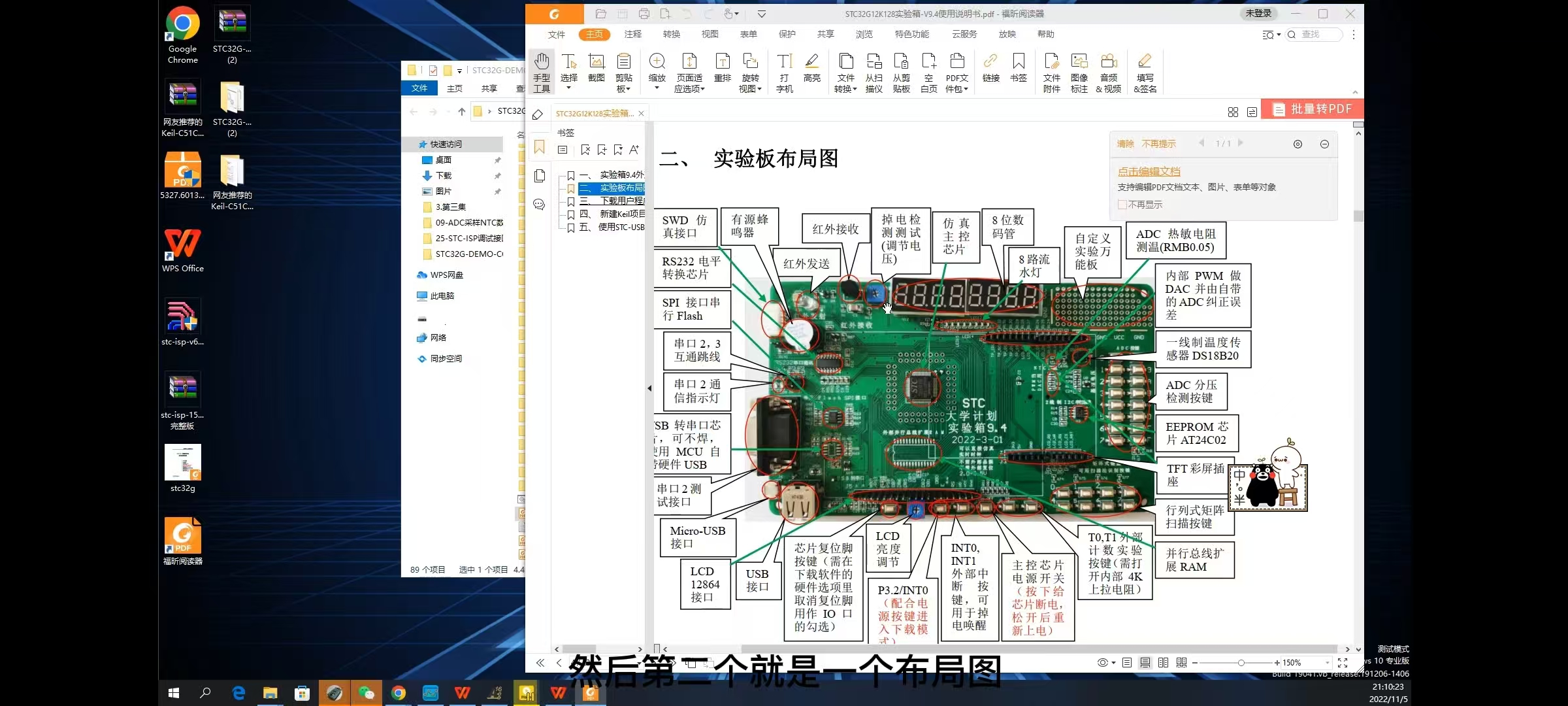Switch to the 保护 ribbon tab
1568x706 pixels.
coord(787,34)
